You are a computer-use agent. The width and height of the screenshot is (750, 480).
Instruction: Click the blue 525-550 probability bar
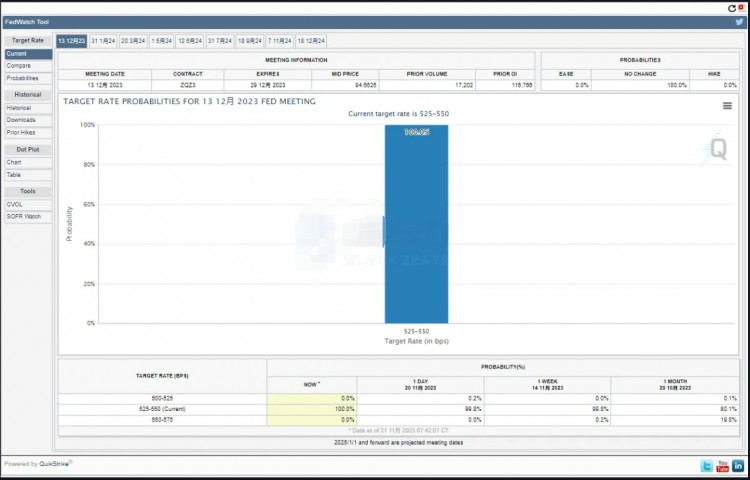[x=416, y=224]
